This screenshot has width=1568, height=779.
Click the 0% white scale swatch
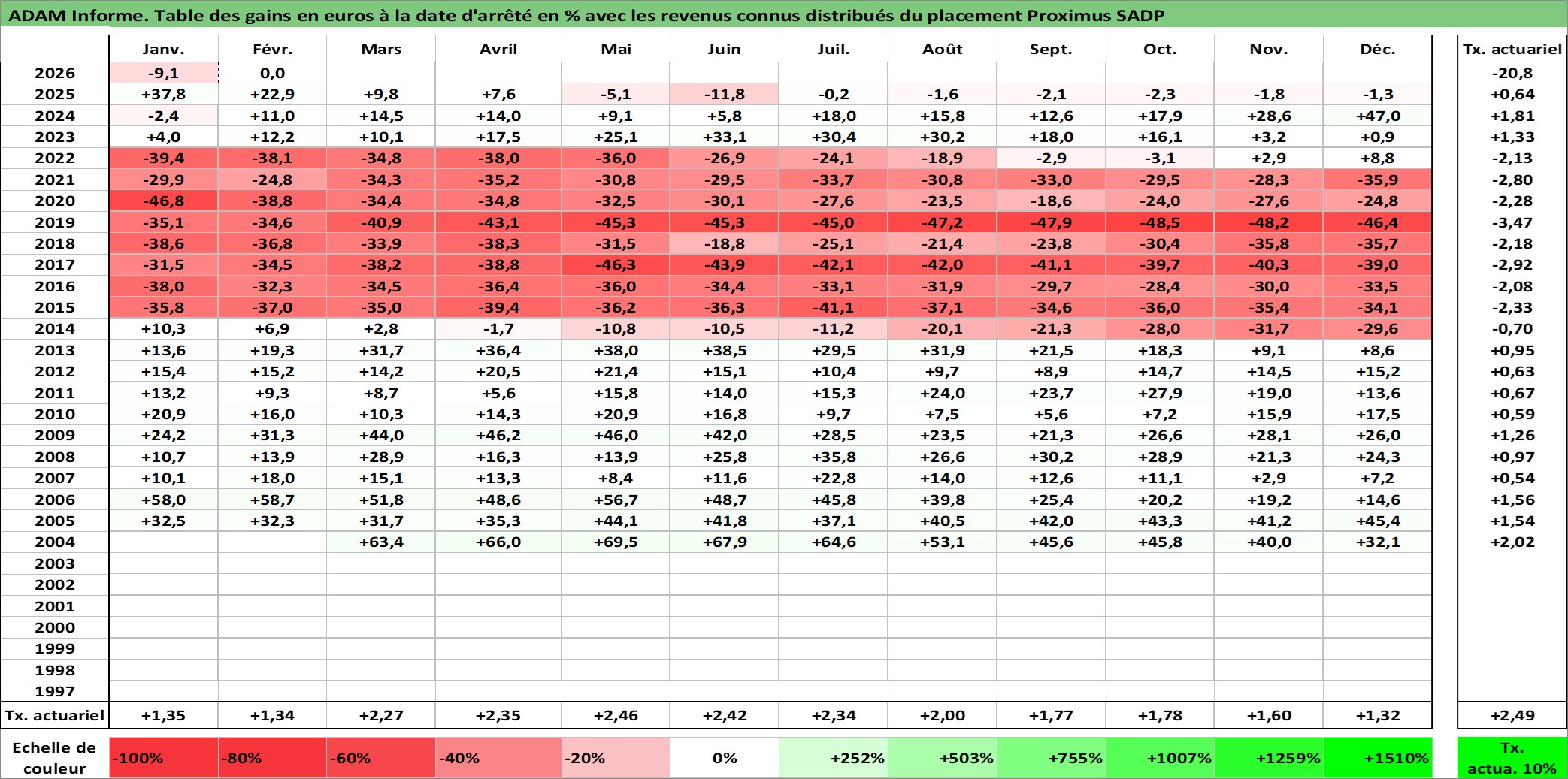725,758
